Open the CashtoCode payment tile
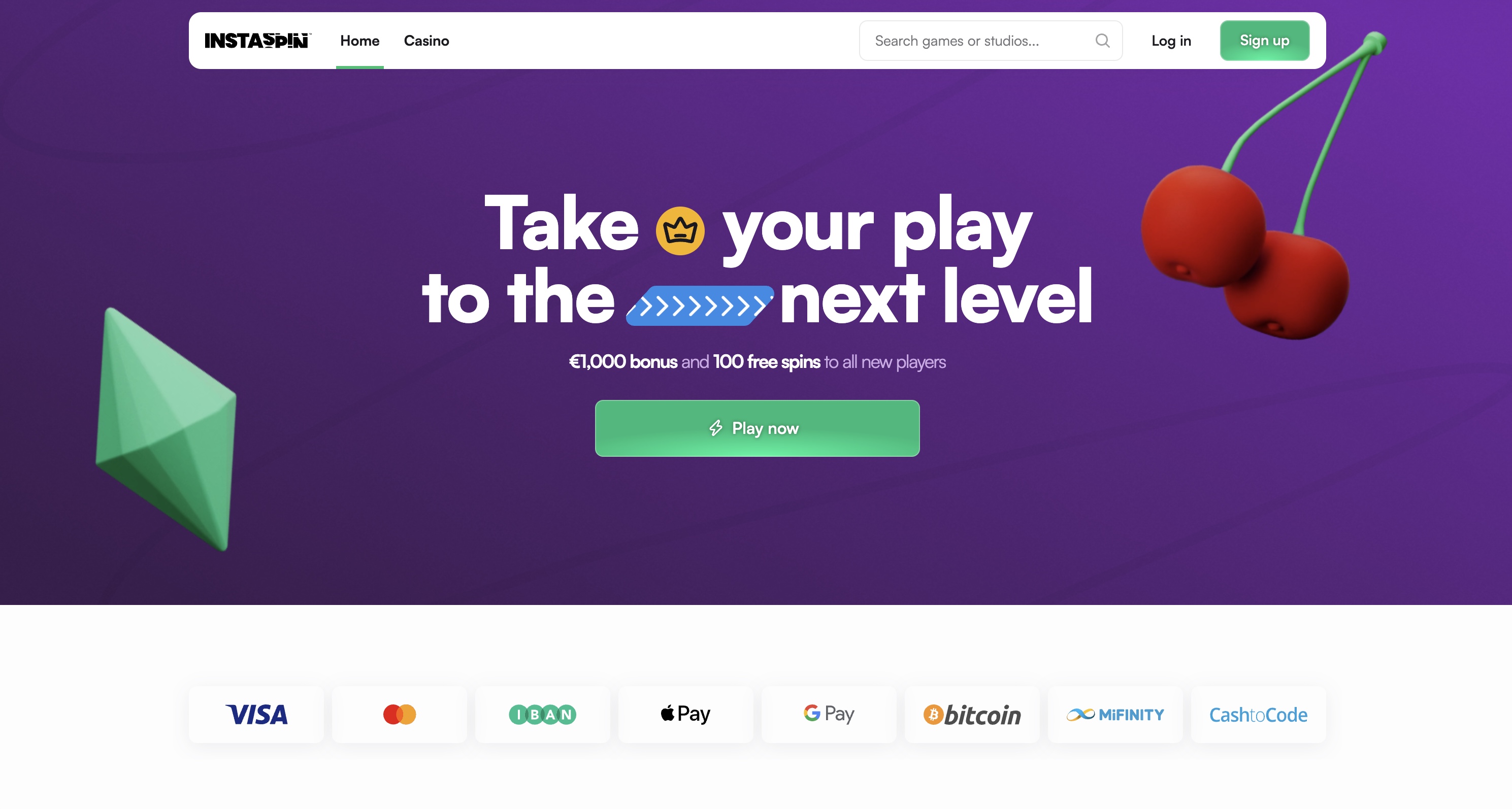This screenshot has width=1512, height=809. pos(1259,715)
